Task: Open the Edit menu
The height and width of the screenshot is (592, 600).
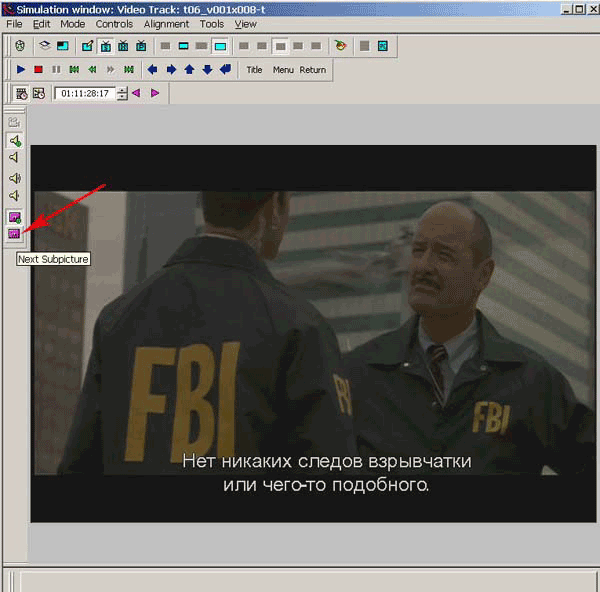Action: coord(41,24)
